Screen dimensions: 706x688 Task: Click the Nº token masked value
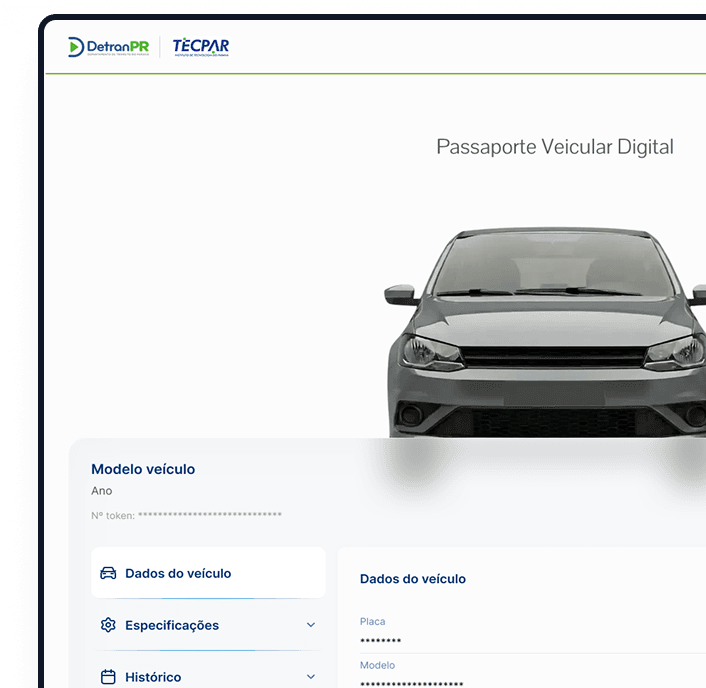(210, 514)
